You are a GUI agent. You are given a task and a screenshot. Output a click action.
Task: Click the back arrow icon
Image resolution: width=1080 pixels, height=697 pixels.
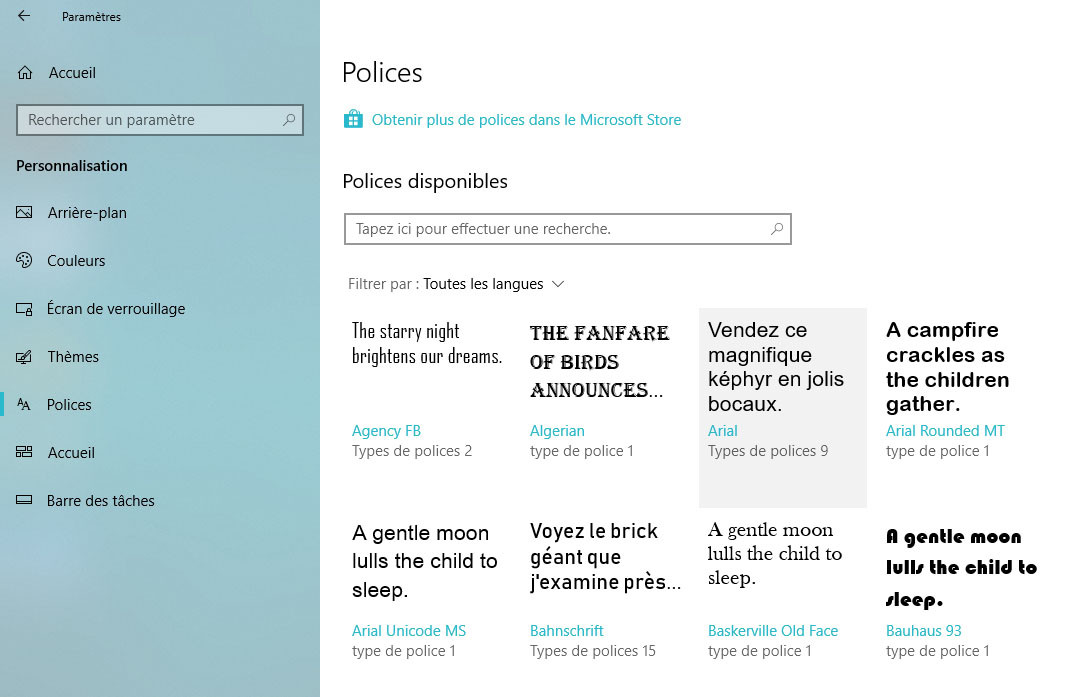[24, 16]
